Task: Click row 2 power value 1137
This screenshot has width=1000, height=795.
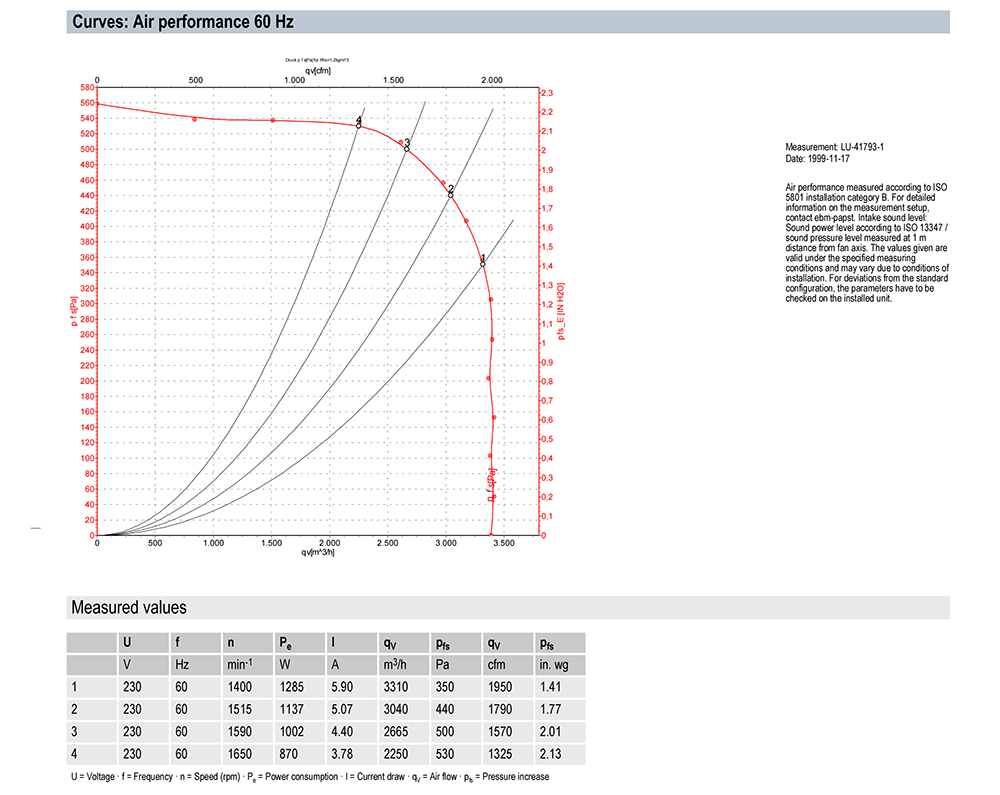Action: click(x=291, y=709)
